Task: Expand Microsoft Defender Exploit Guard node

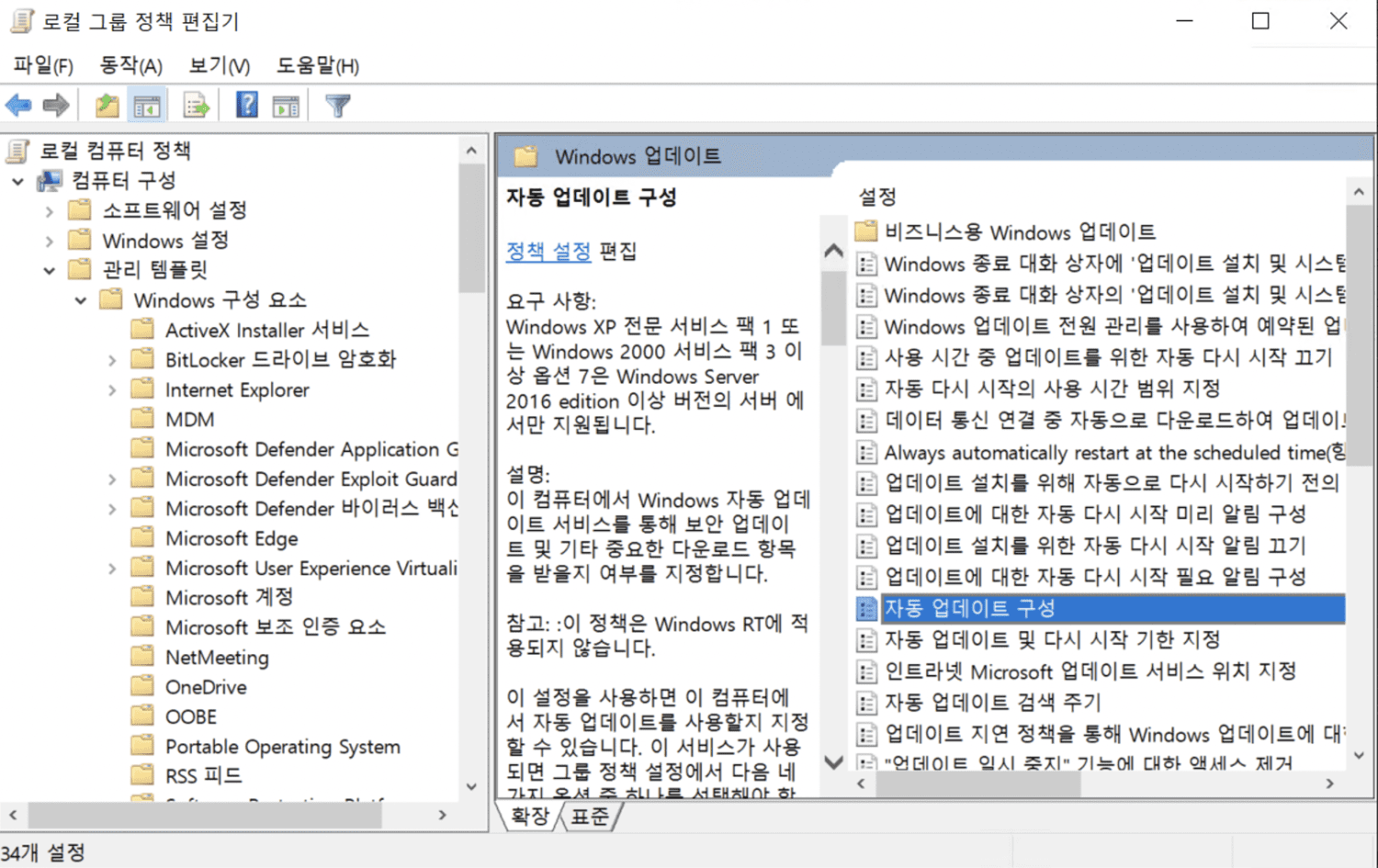Action: coord(112,479)
